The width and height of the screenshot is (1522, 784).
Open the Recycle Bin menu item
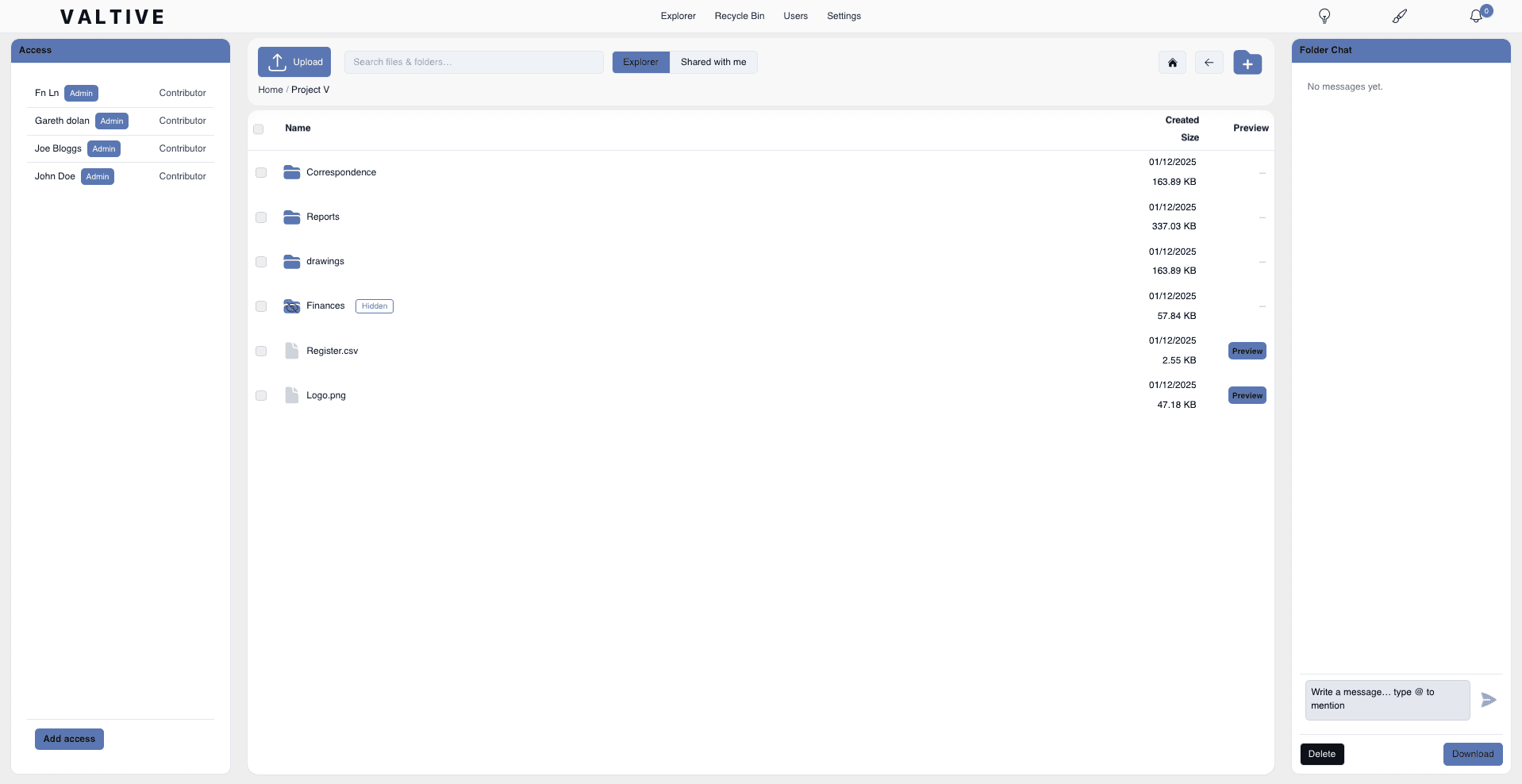739,16
